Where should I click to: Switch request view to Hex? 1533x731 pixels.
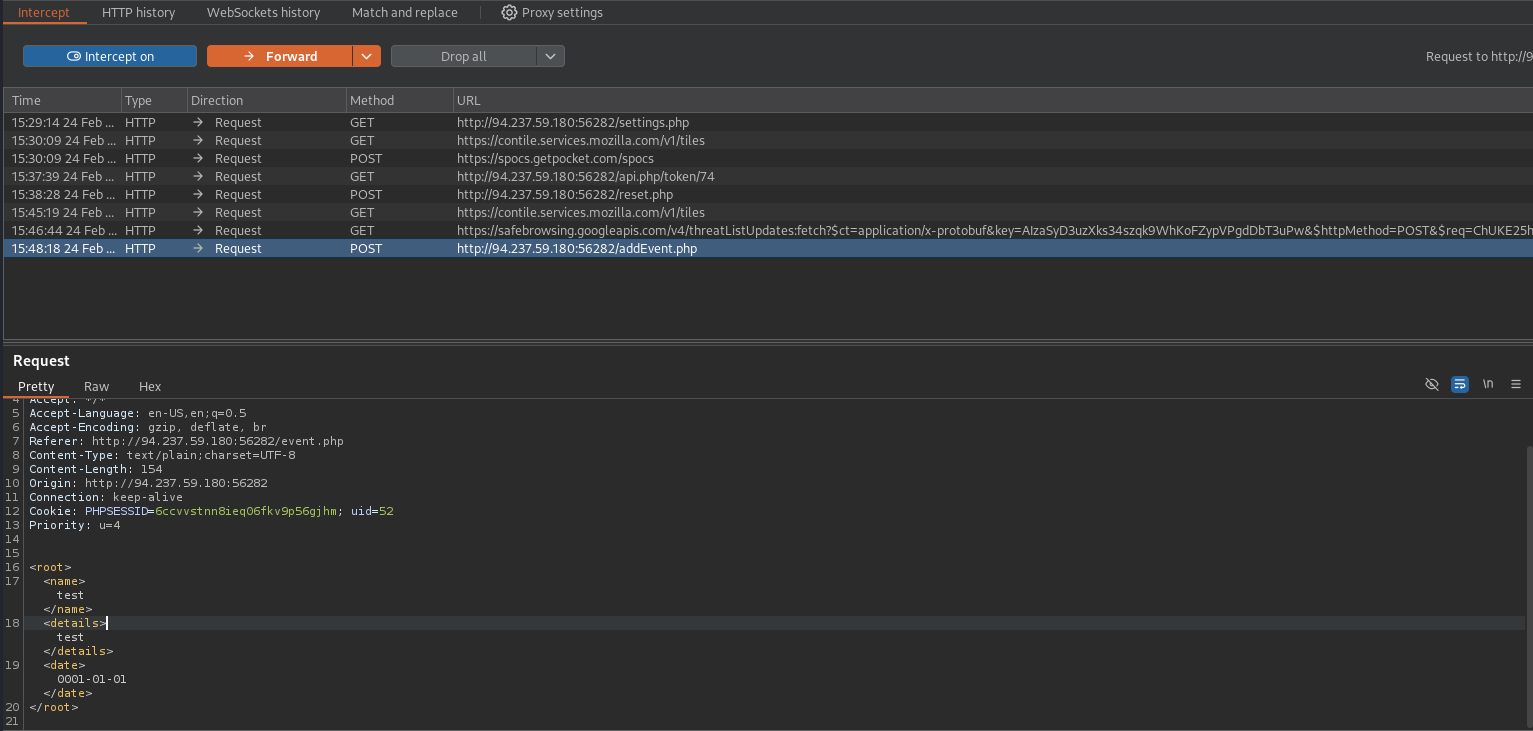pos(150,387)
